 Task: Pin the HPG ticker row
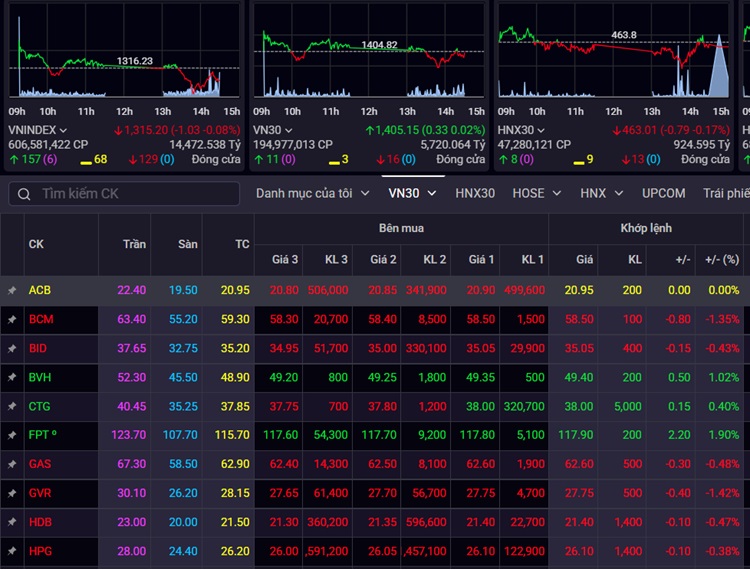click(12, 551)
